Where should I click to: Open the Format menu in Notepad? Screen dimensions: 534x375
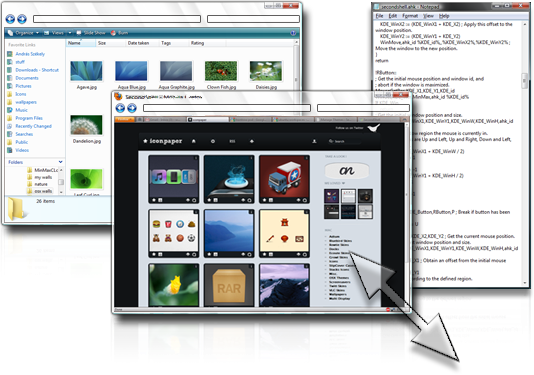click(410, 16)
